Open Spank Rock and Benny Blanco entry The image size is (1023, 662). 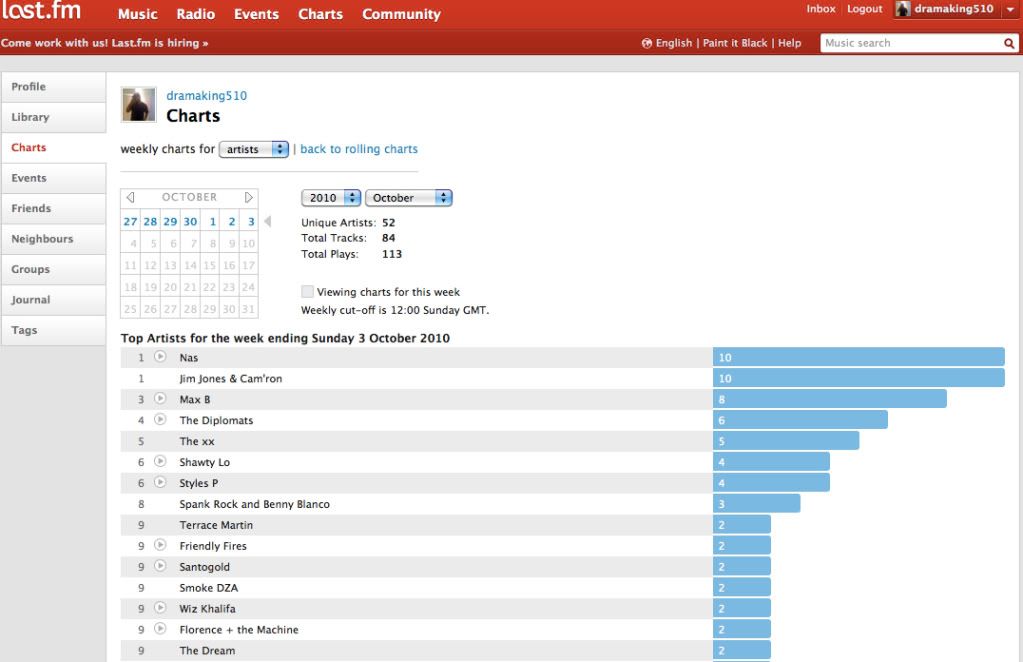coord(254,504)
